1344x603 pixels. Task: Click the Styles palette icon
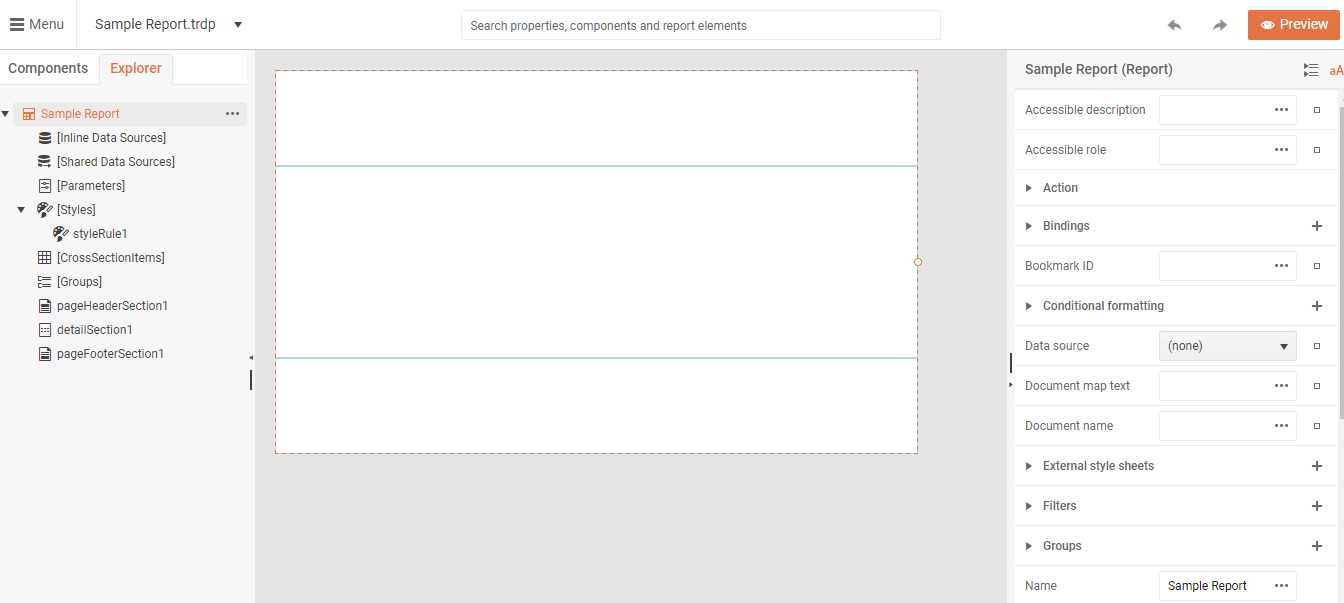point(45,210)
